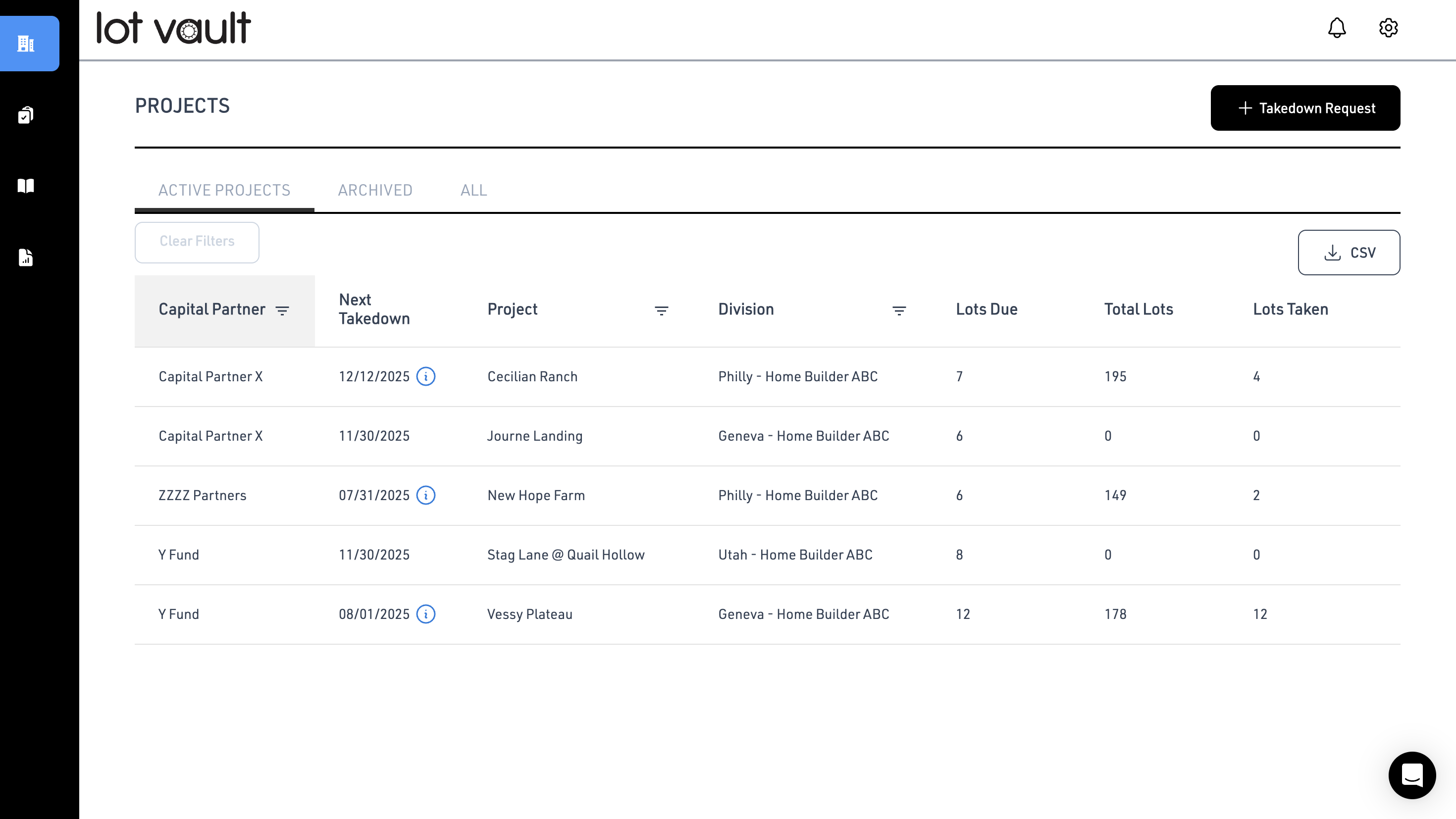Open Division column filter
1456x819 pixels.
pos(899,310)
